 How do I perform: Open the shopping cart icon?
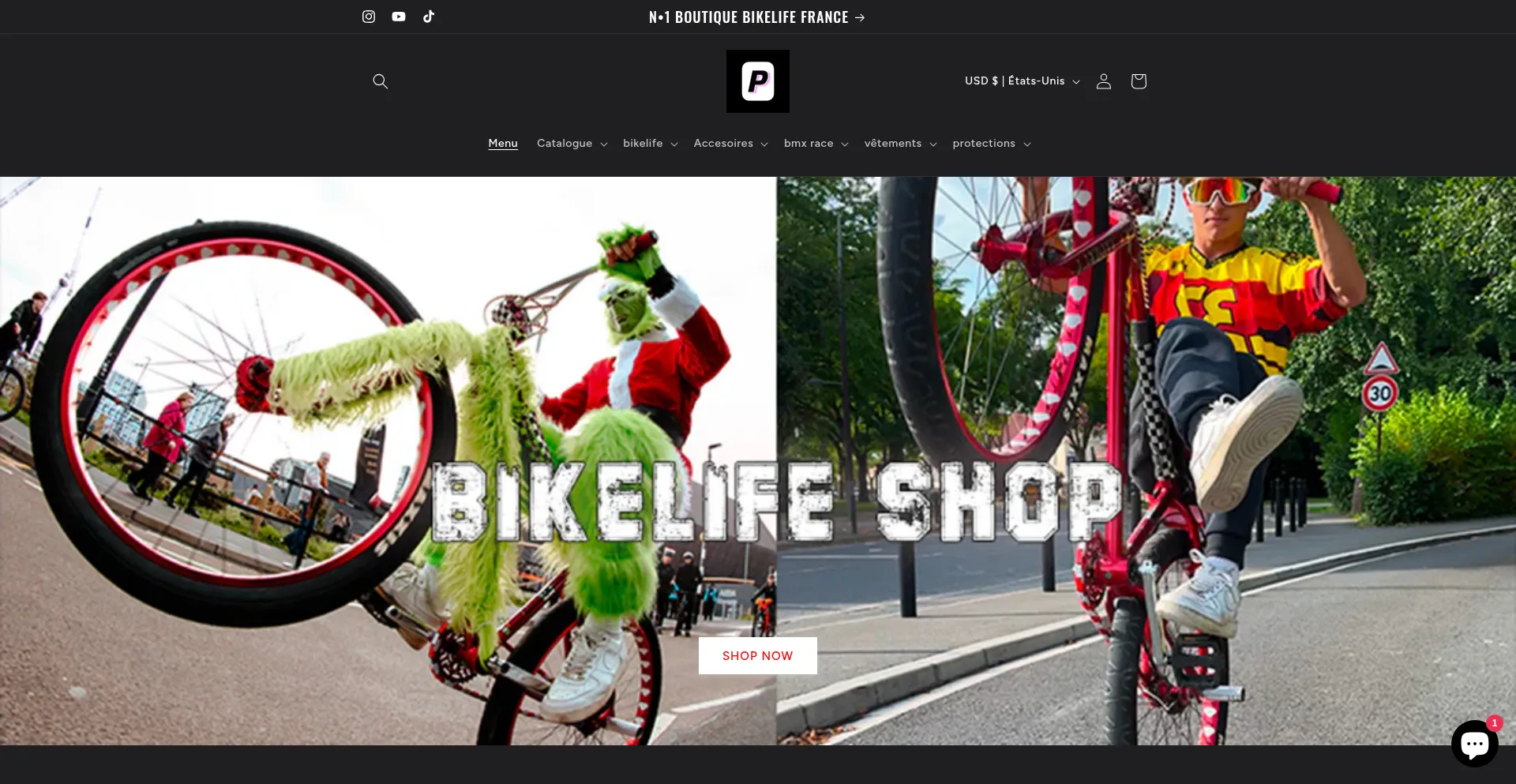pyautogui.click(x=1138, y=81)
